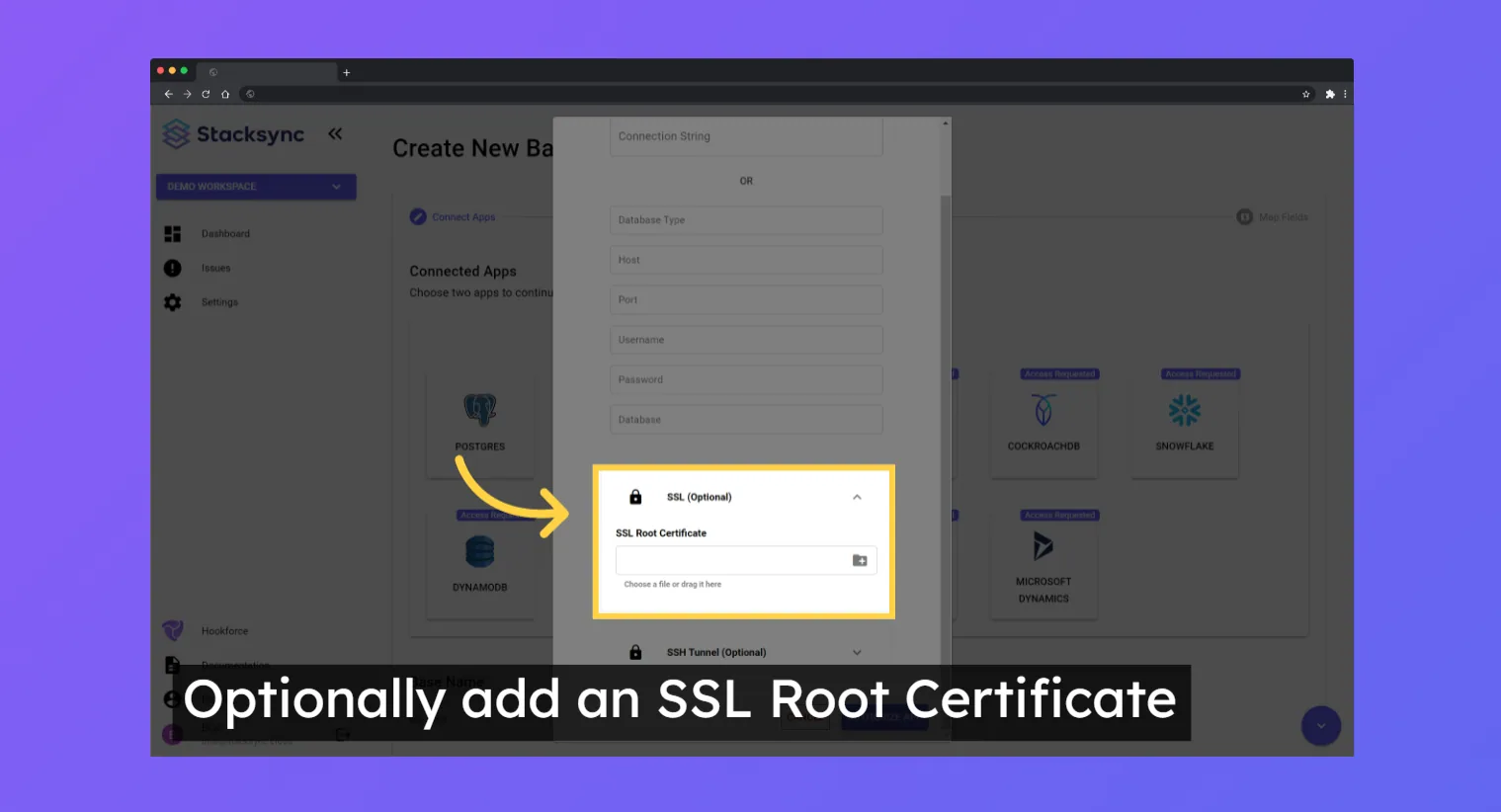Image resolution: width=1501 pixels, height=812 pixels.
Task: Reload the page with the refresh icon
Action: [206, 94]
